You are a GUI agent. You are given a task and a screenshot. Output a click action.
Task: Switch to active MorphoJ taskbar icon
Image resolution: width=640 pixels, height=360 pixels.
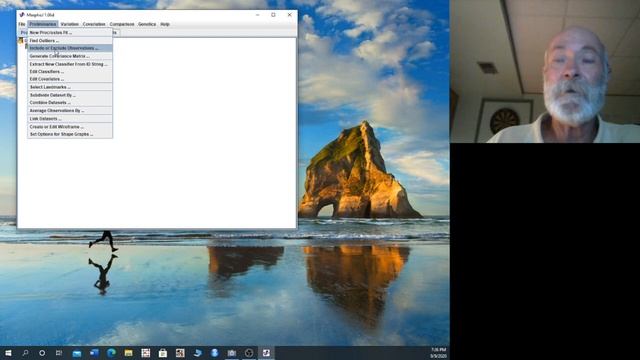point(266,353)
